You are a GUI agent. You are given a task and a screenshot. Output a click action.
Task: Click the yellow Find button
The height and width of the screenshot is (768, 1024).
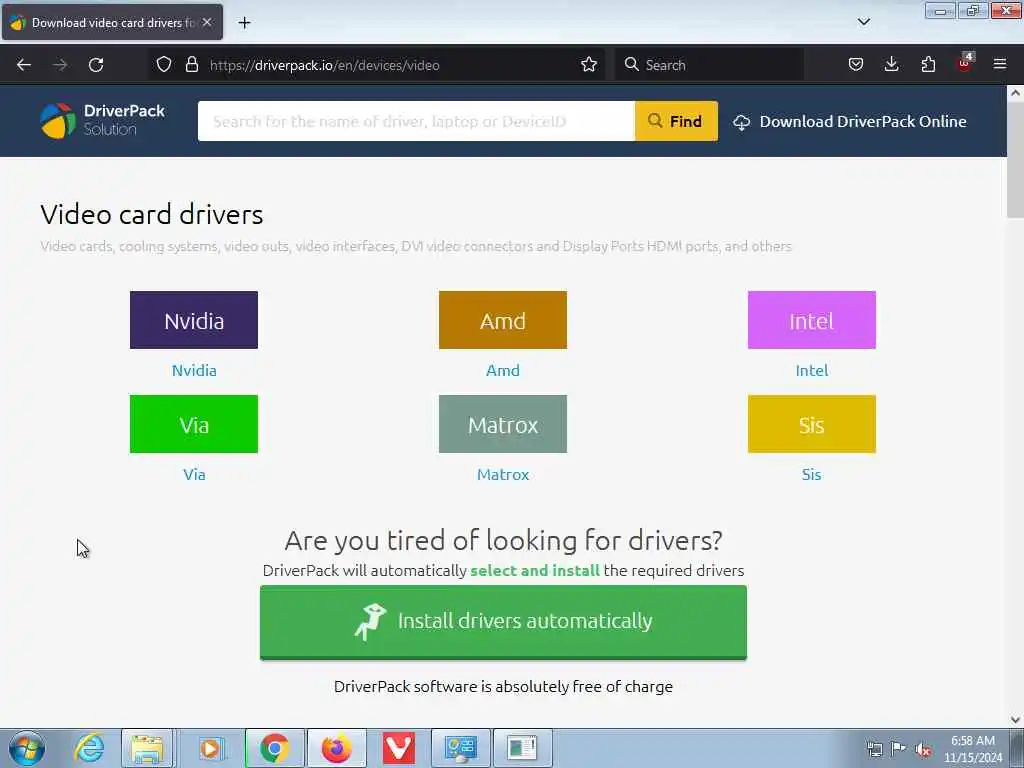pyautogui.click(x=676, y=121)
